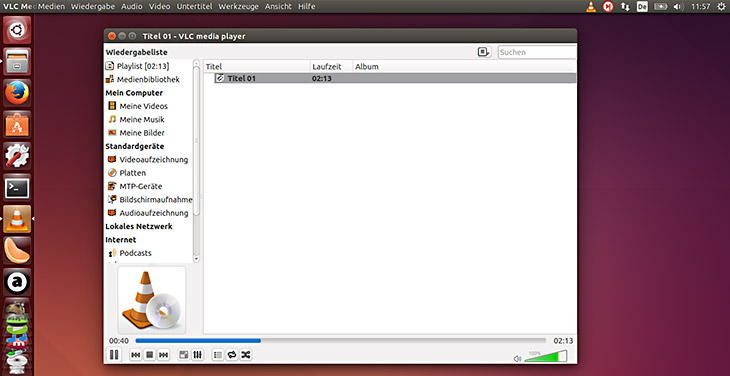Screen dimensions: 730x376
Task: Toggle loop repeat mode
Action: pos(232,355)
